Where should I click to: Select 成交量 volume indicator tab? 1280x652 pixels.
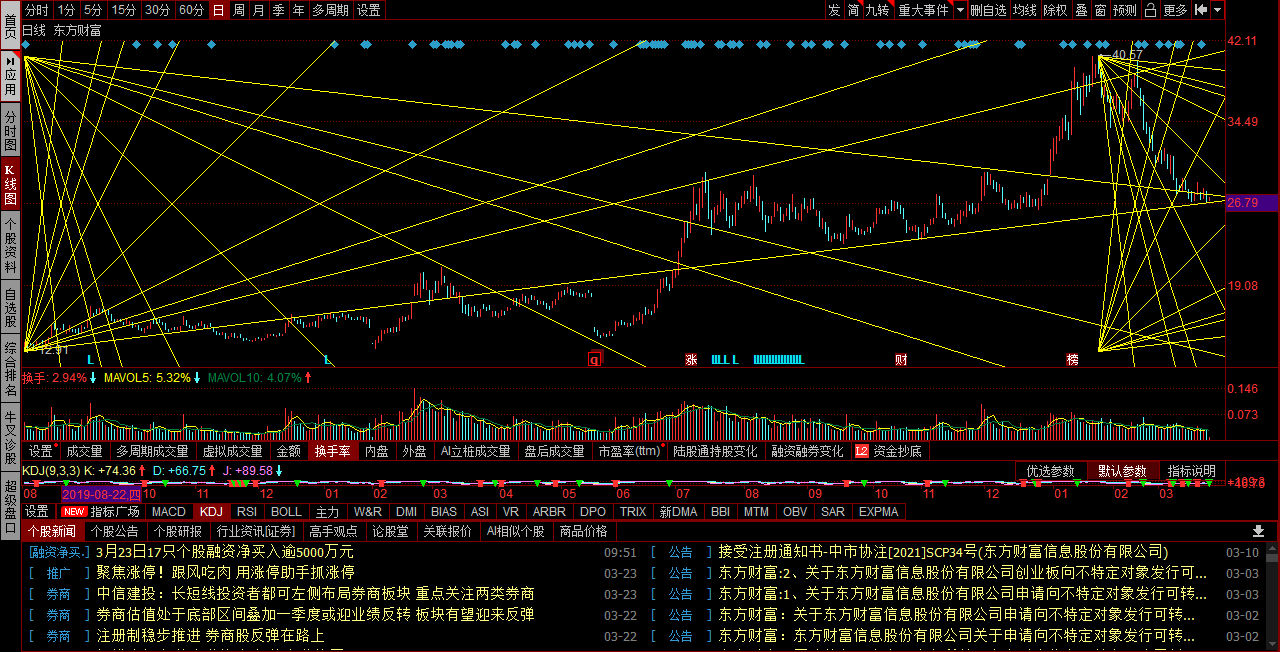[83, 451]
